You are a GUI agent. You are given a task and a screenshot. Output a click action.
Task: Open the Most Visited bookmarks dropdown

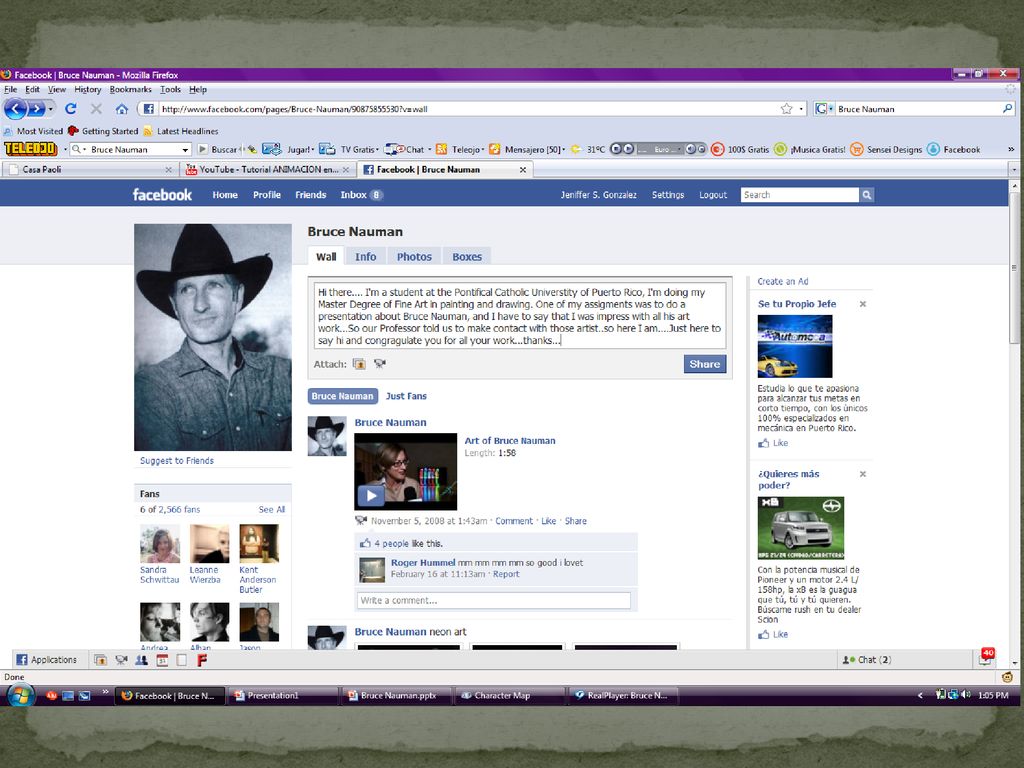[x=33, y=131]
